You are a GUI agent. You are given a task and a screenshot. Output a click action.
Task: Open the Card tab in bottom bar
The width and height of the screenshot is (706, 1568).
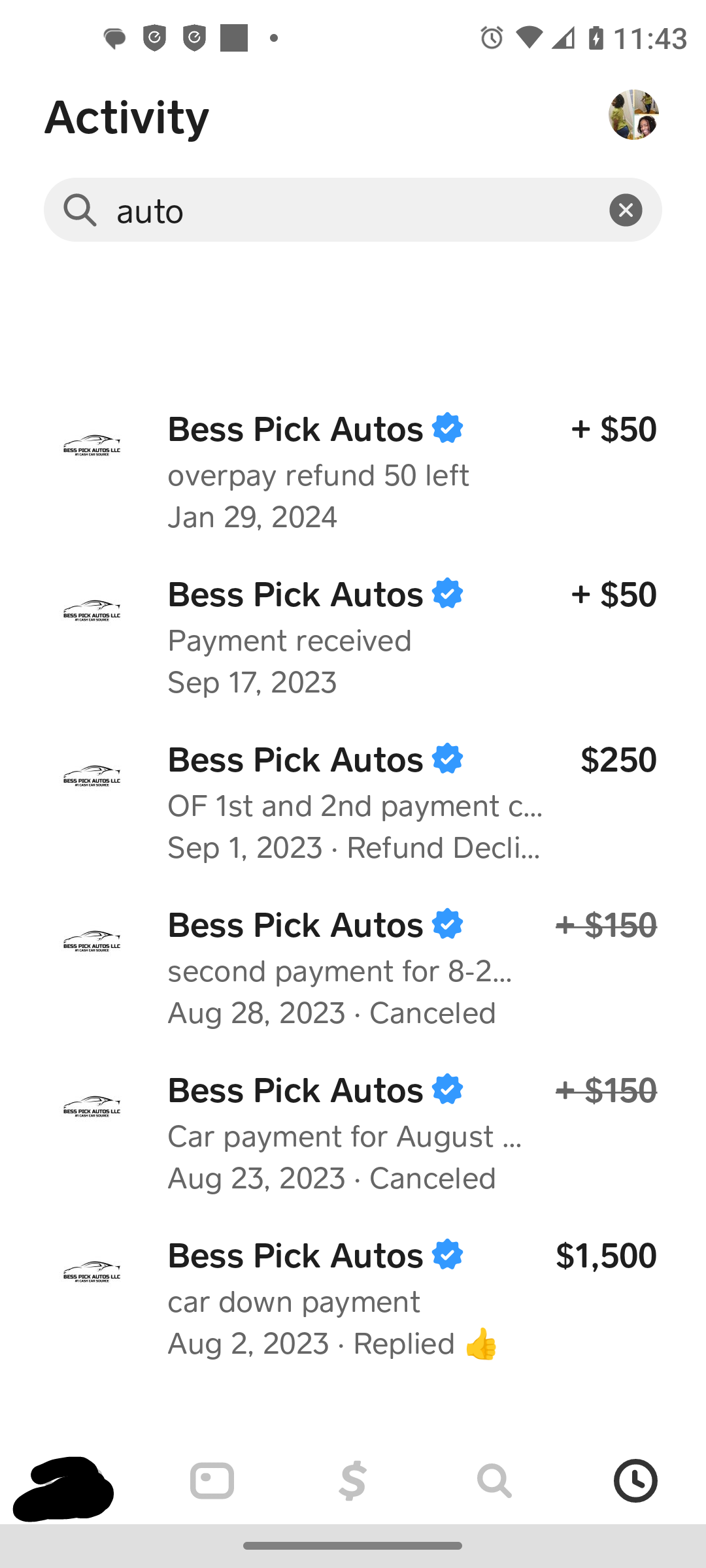(212, 1480)
